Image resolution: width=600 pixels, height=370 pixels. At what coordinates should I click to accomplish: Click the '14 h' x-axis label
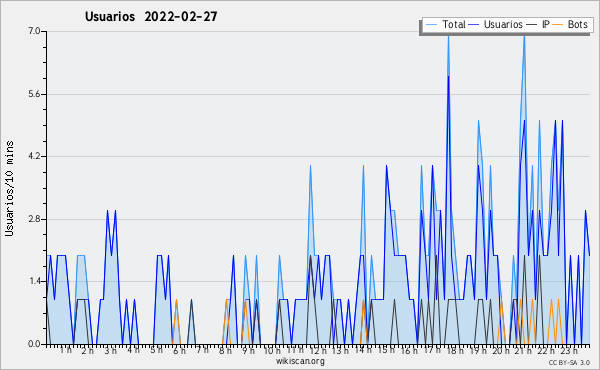coord(363,350)
